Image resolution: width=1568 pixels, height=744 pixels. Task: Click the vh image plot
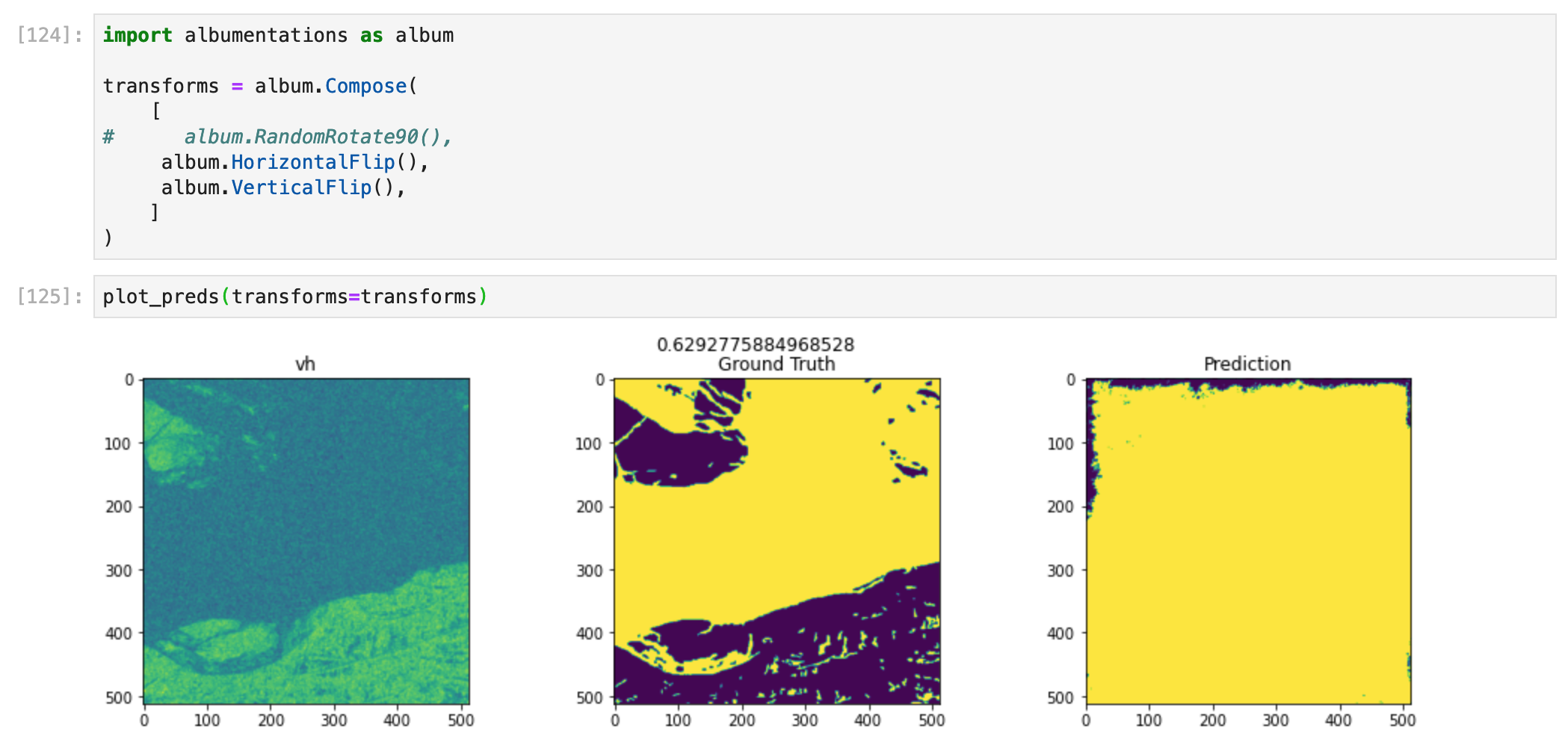coord(306,542)
